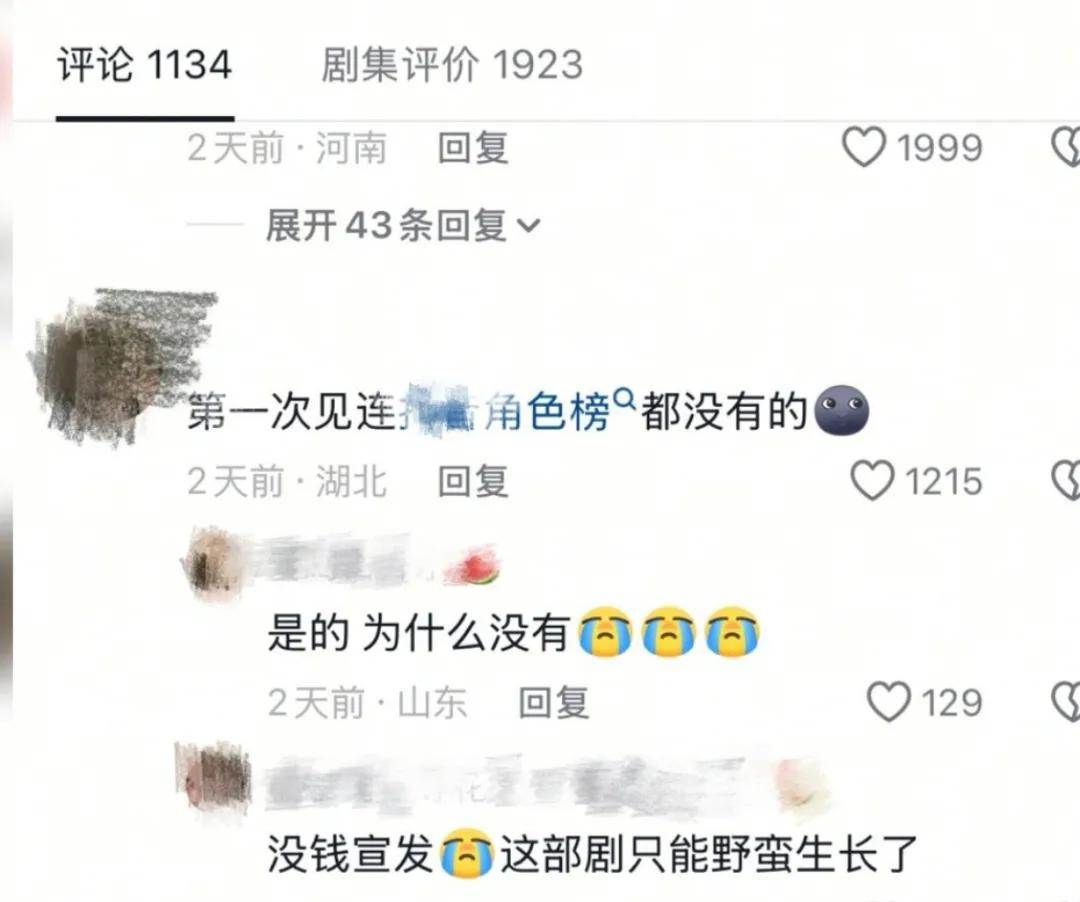Switch to the 评论 1134 tab

point(144,65)
